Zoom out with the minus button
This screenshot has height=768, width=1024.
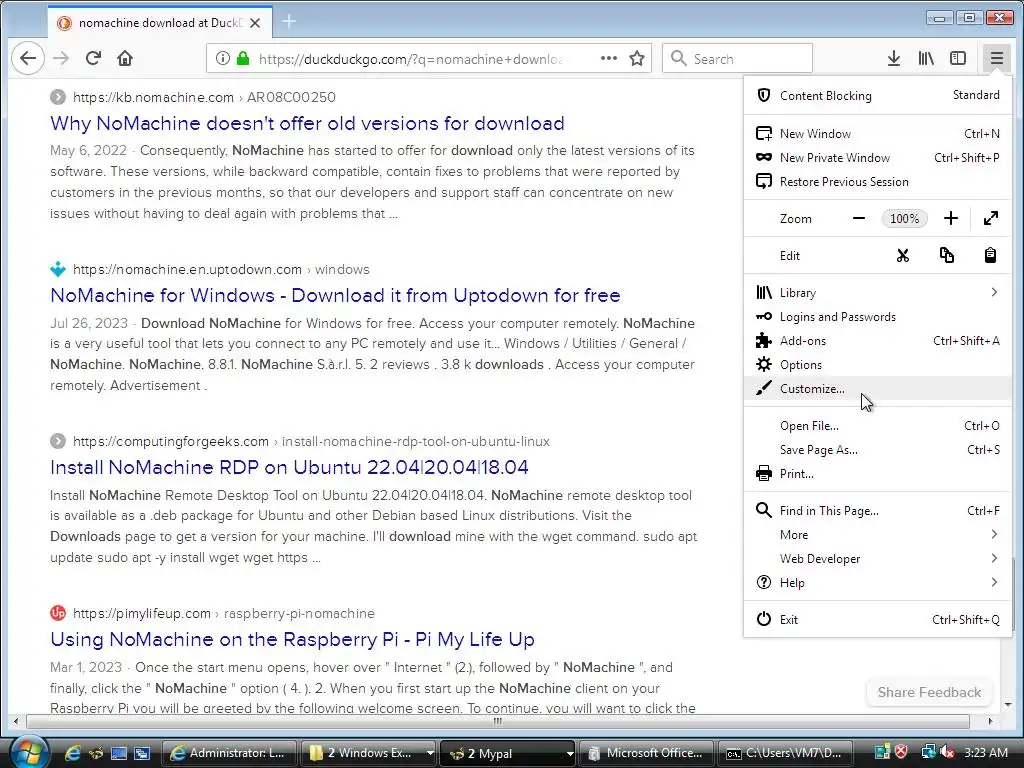coord(859,218)
